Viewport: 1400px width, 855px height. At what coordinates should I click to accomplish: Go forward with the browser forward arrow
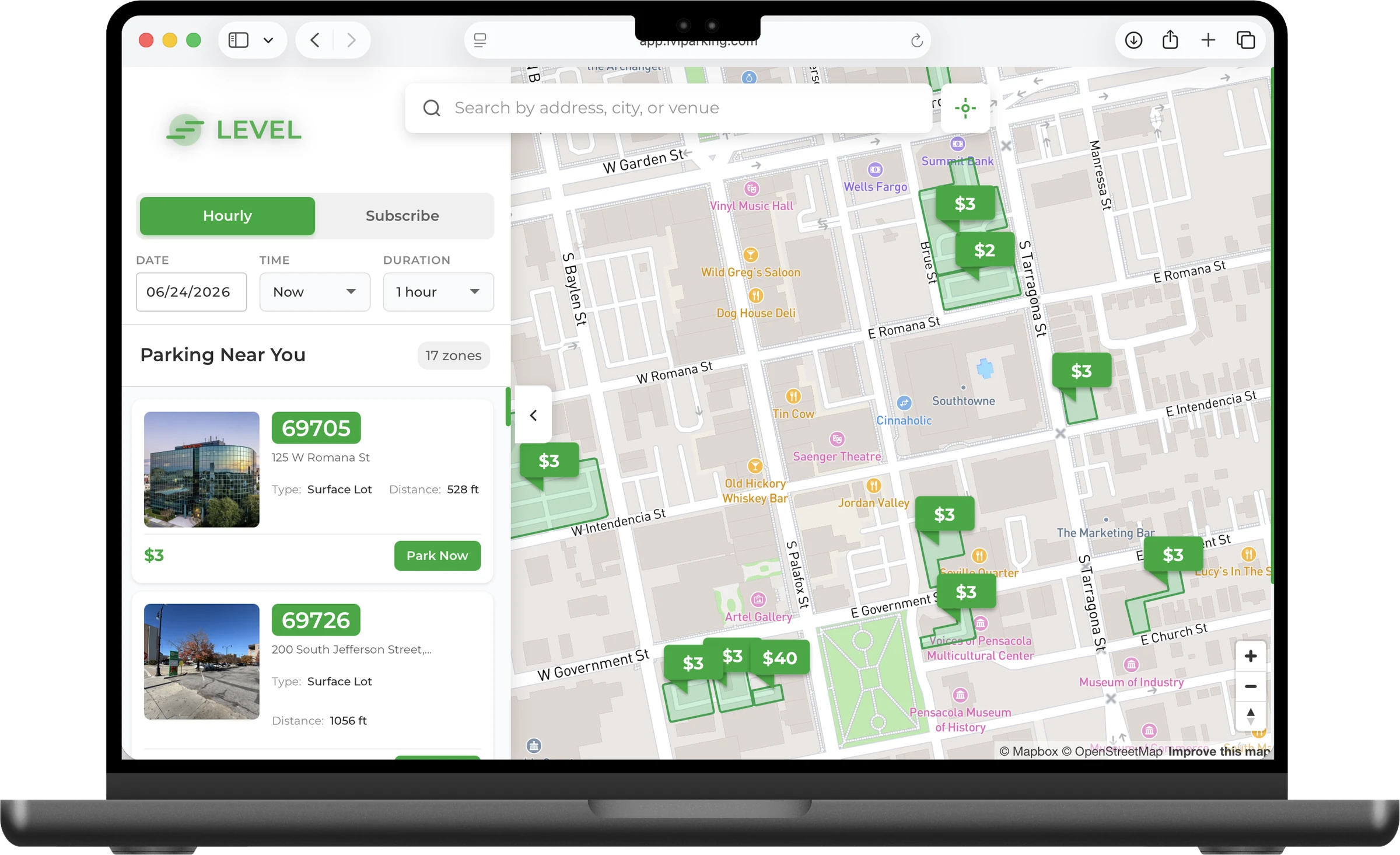pos(351,40)
